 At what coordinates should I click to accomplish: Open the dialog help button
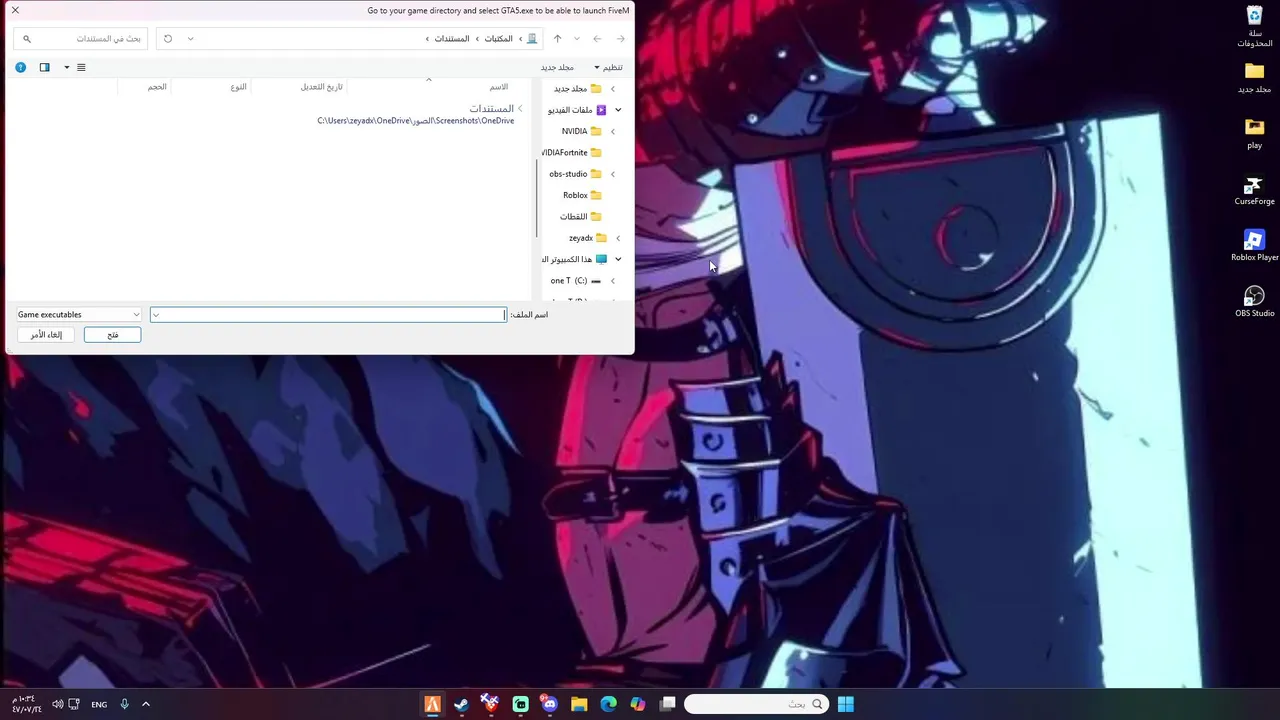(x=20, y=67)
